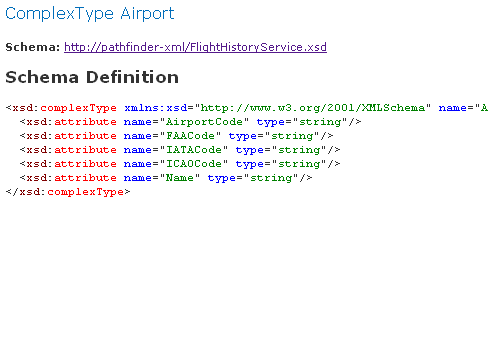Image resolution: width=489 pixels, height=361 pixels.
Task: Click the opening xsd:complexType tag line
Action: (247, 108)
